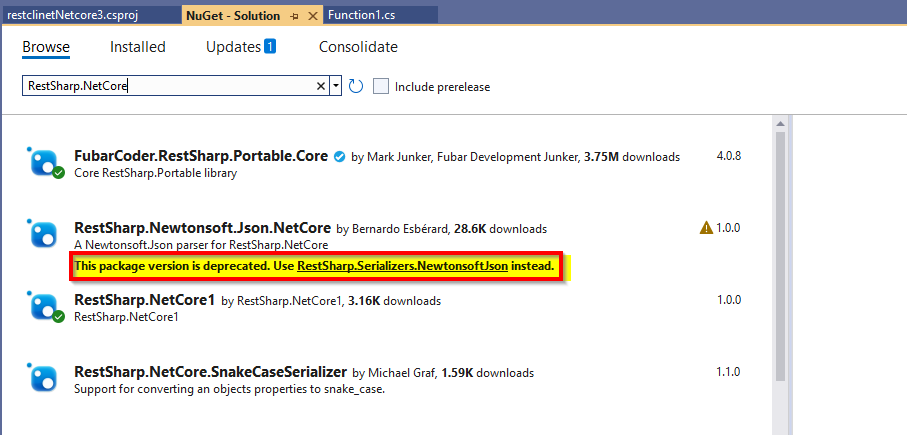Viewport: 907px width, 435px height.
Task: Click version 1.1.0 of SnakeCaseSerializer
Action: 729,372
